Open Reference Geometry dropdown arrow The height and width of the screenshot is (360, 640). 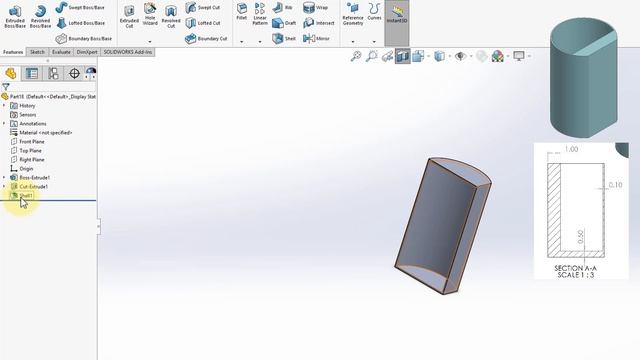(x=353, y=42)
